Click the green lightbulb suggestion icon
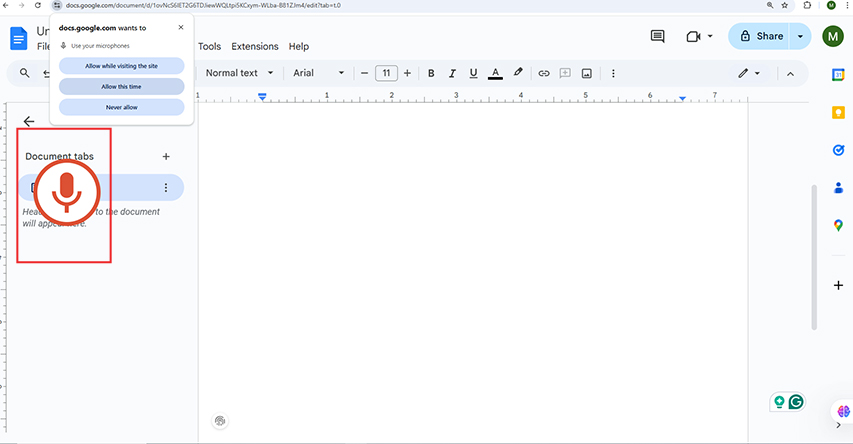This screenshot has width=853, height=444. pos(779,402)
